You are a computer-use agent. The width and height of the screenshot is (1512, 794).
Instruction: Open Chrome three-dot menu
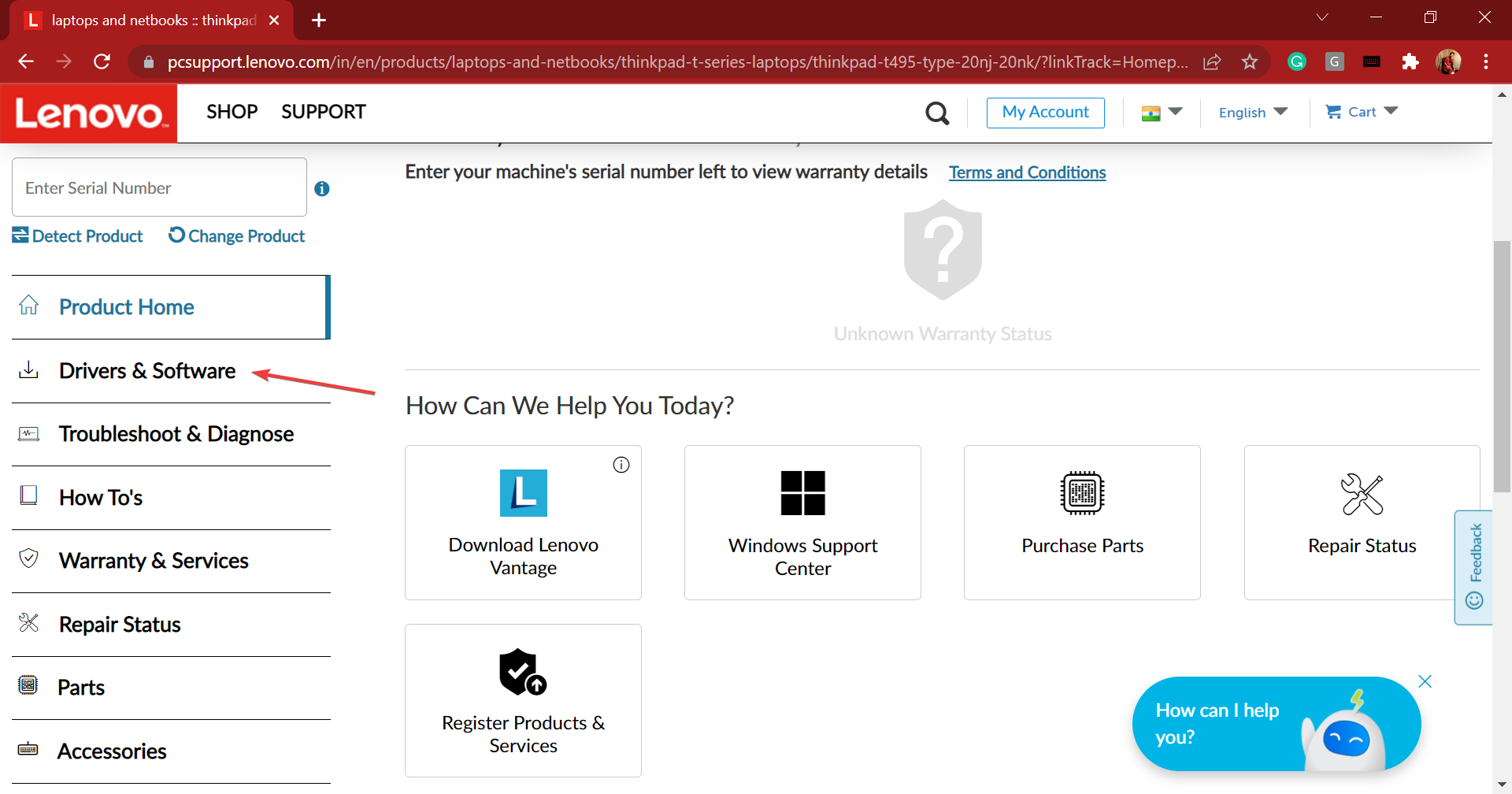coord(1486,61)
